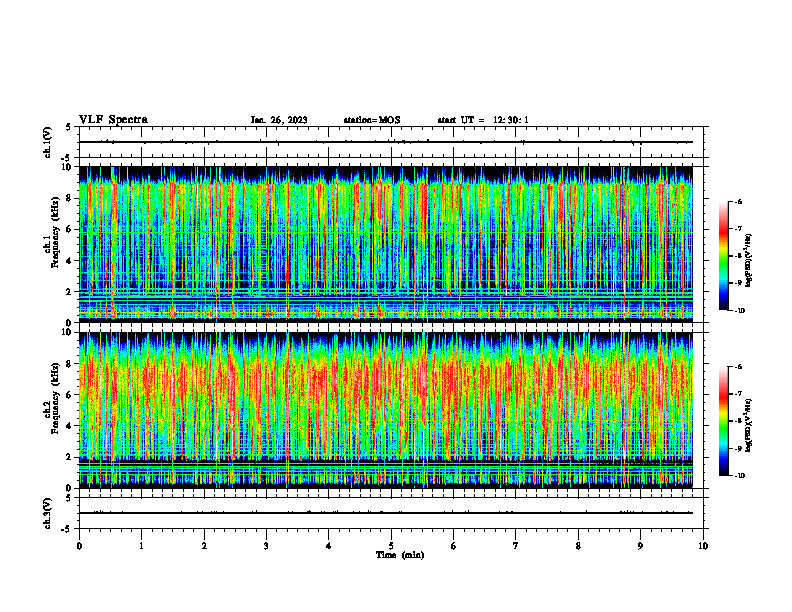Click the "Time (min)" x-axis title
The image size is (792, 612).
pos(400,555)
